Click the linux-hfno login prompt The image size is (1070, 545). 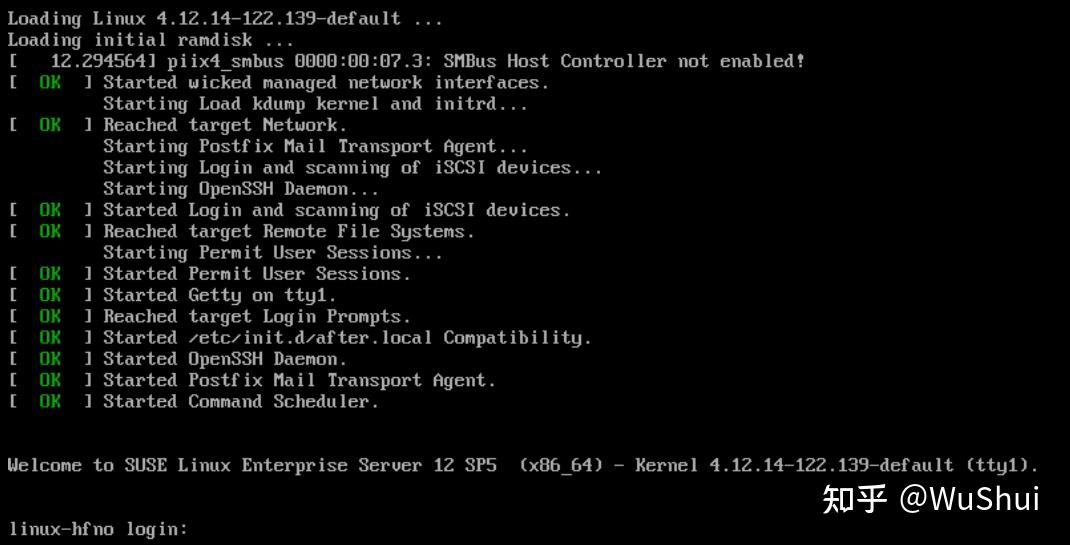pyautogui.click(x=98, y=528)
